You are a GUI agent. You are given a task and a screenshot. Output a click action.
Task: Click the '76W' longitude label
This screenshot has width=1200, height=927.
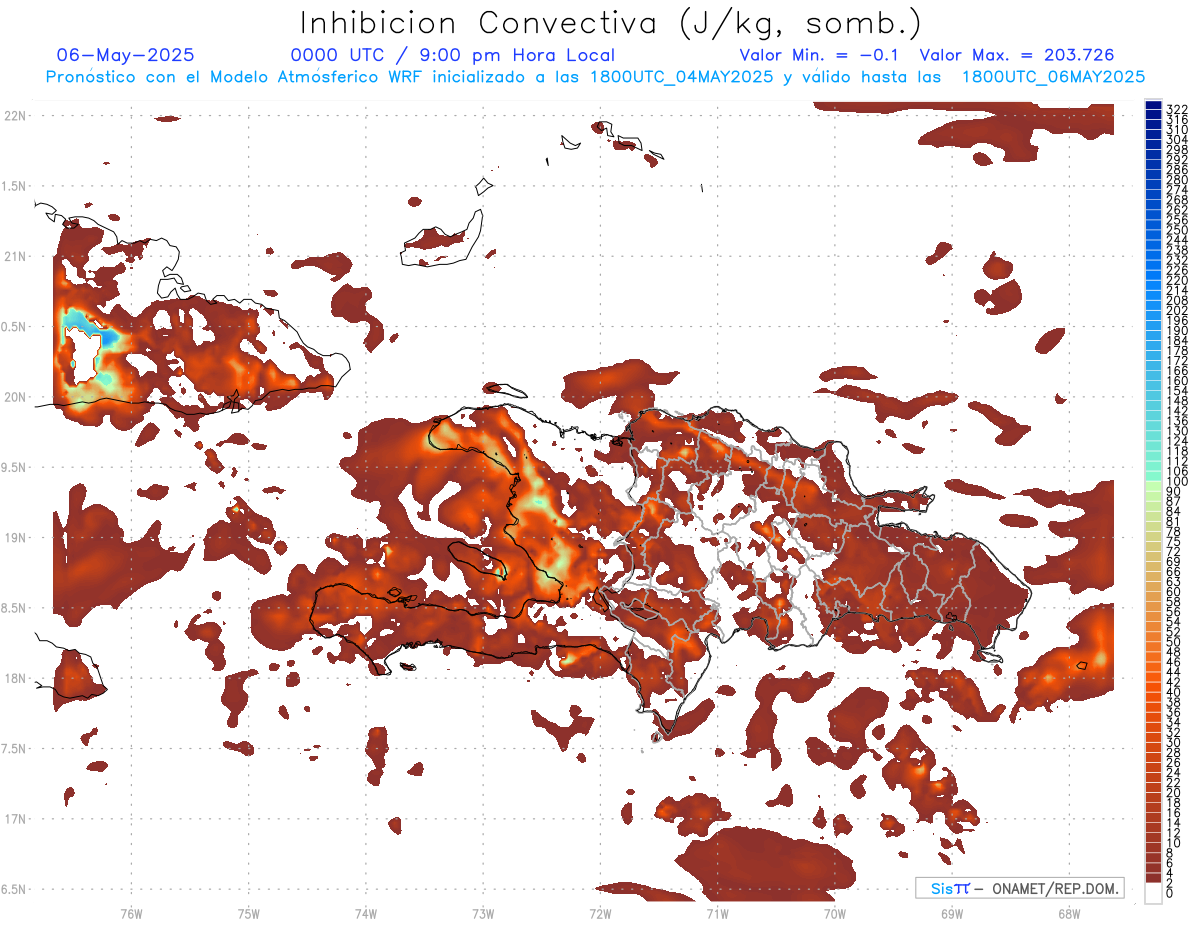[131, 913]
